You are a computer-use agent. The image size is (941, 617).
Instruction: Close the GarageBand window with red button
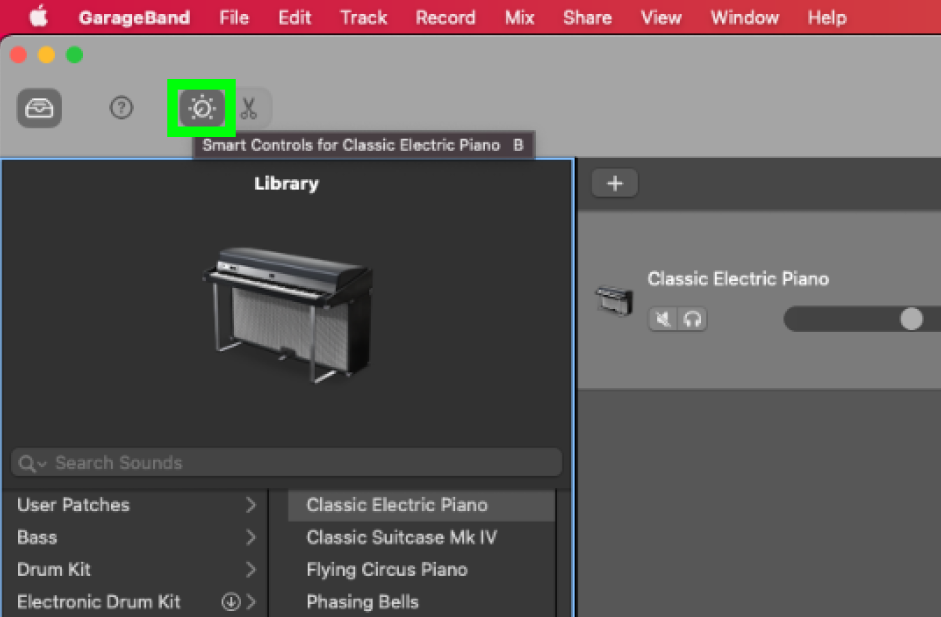(19, 55)
